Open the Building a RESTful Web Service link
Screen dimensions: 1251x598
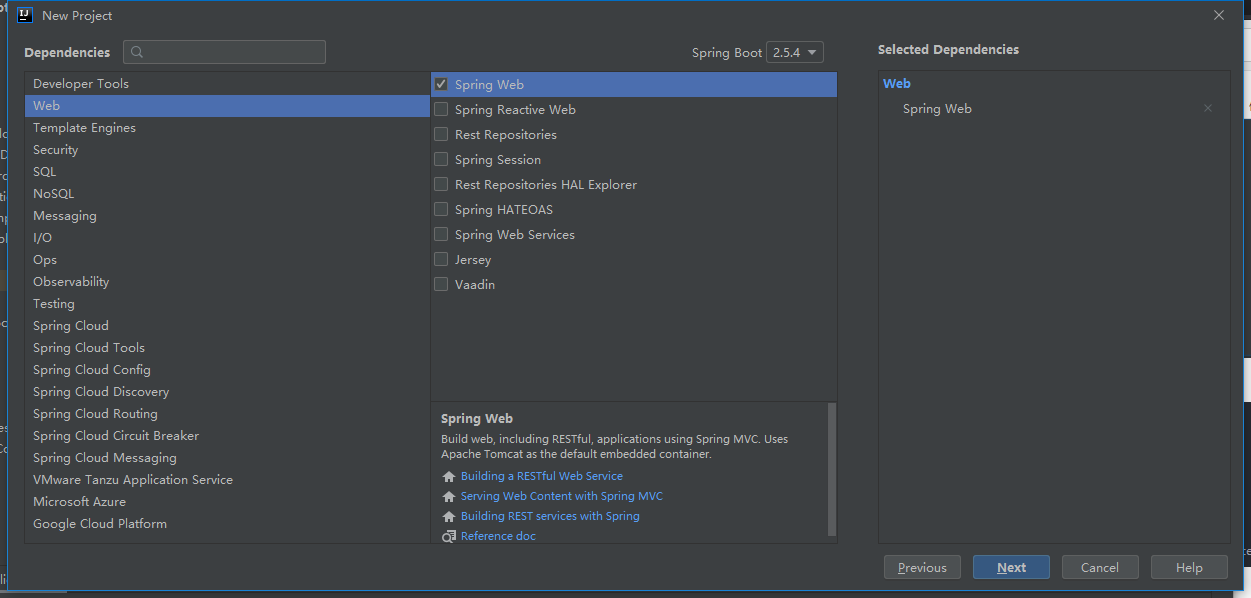click(x=541, y=477)
